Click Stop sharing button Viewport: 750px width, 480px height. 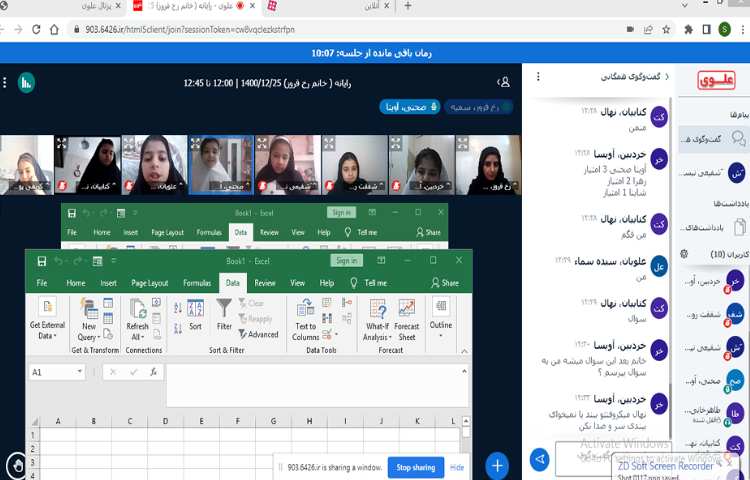(416, 467)
